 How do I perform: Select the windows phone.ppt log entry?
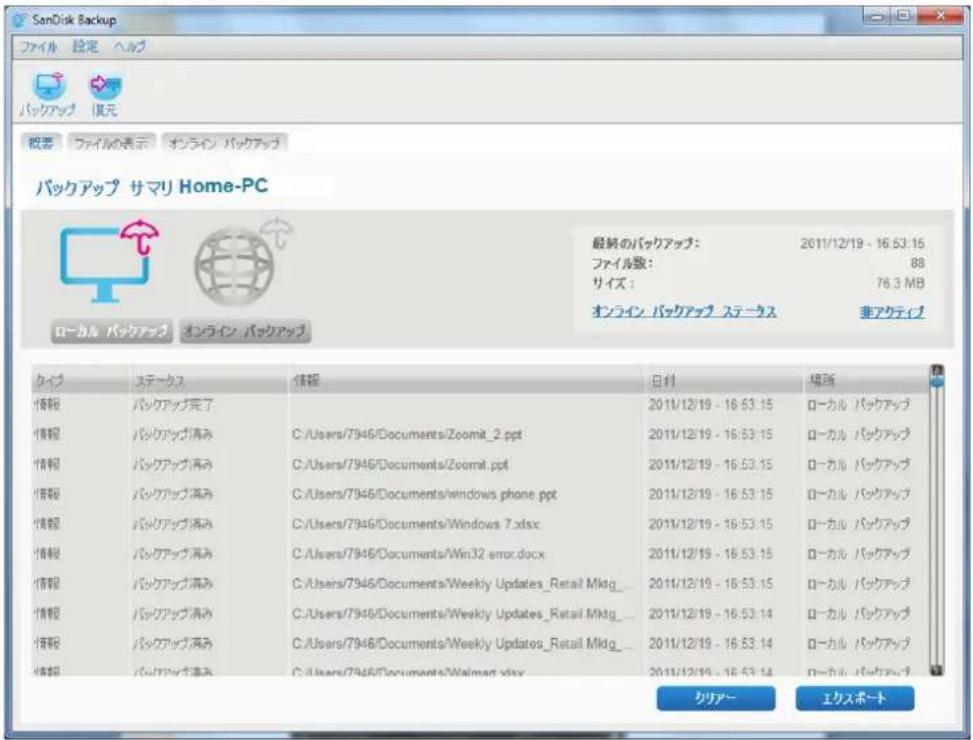point(481,494)
